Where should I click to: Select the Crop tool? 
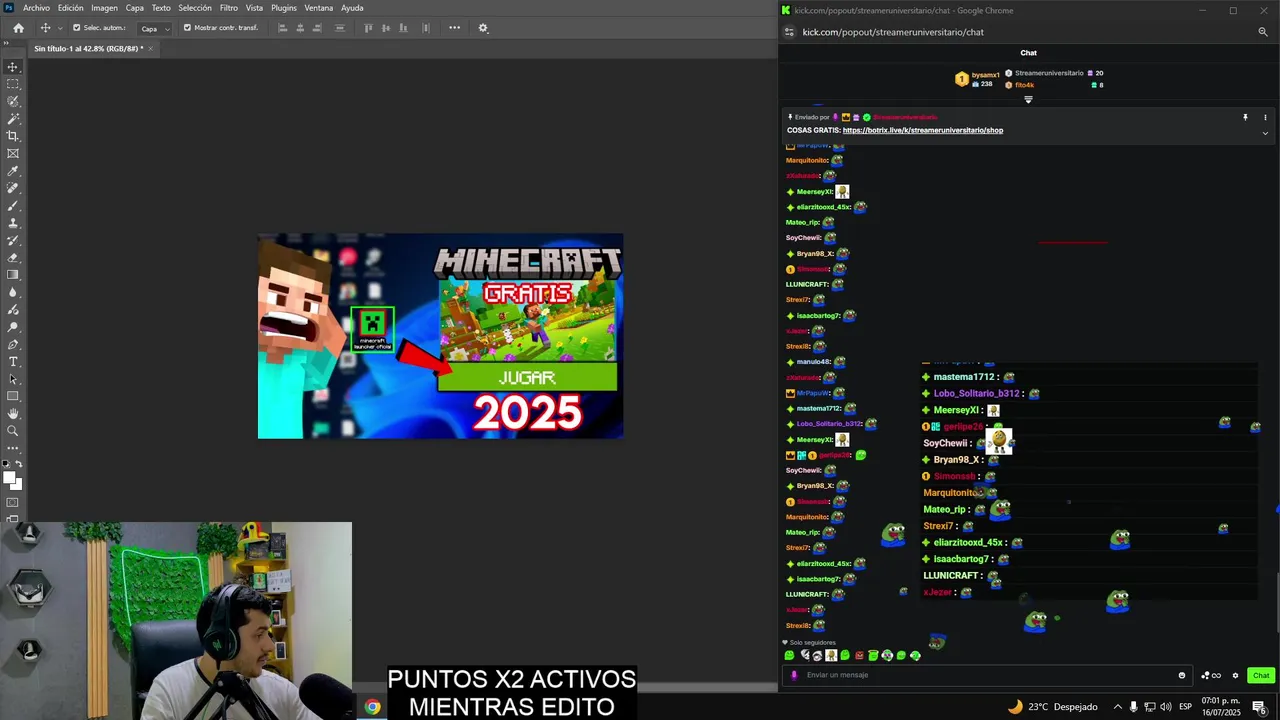click(13, 136)
